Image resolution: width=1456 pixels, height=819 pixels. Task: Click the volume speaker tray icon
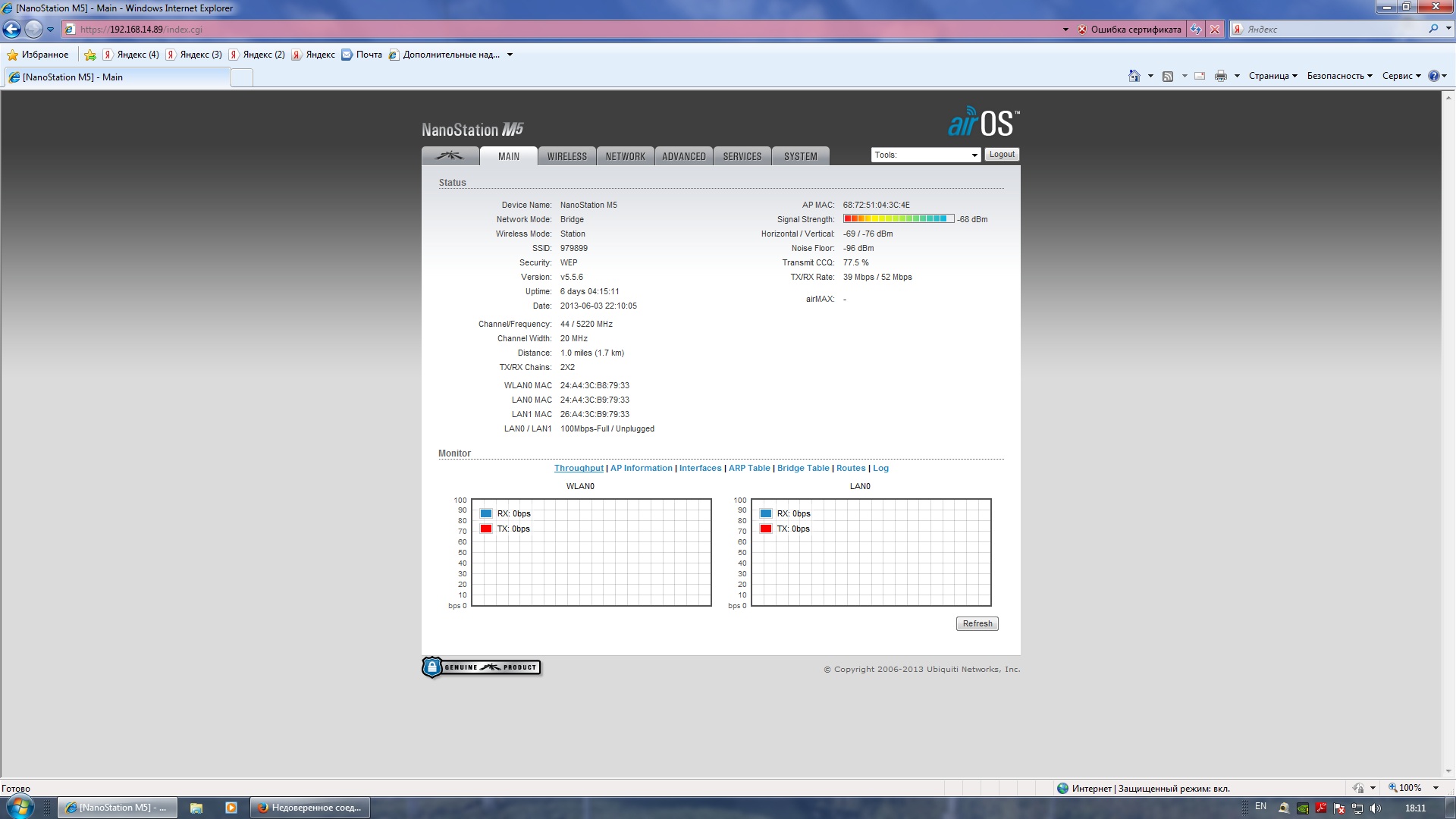(x=1376, y=808)
